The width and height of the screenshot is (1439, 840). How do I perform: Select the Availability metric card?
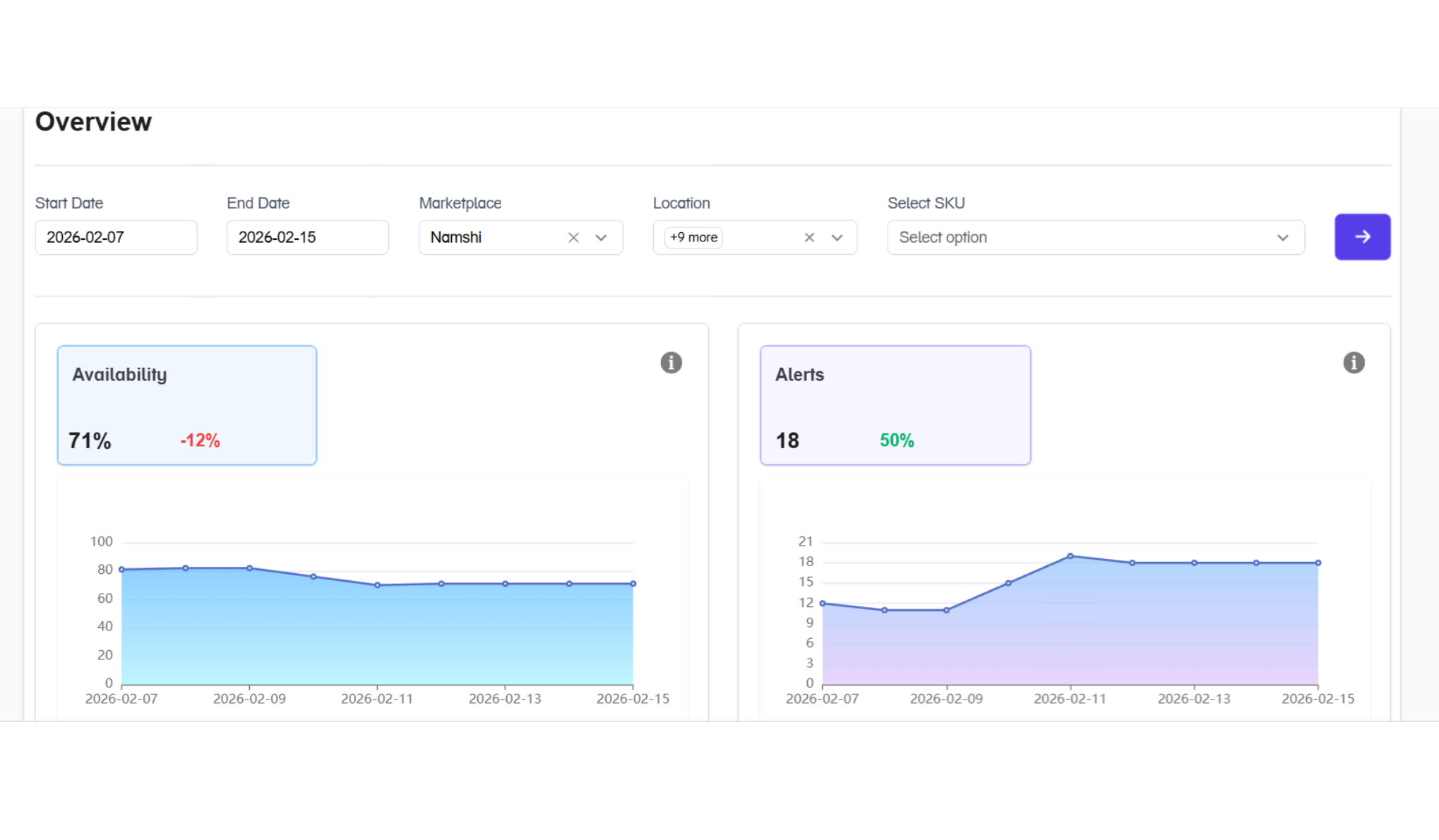click(x=187, y=404)
